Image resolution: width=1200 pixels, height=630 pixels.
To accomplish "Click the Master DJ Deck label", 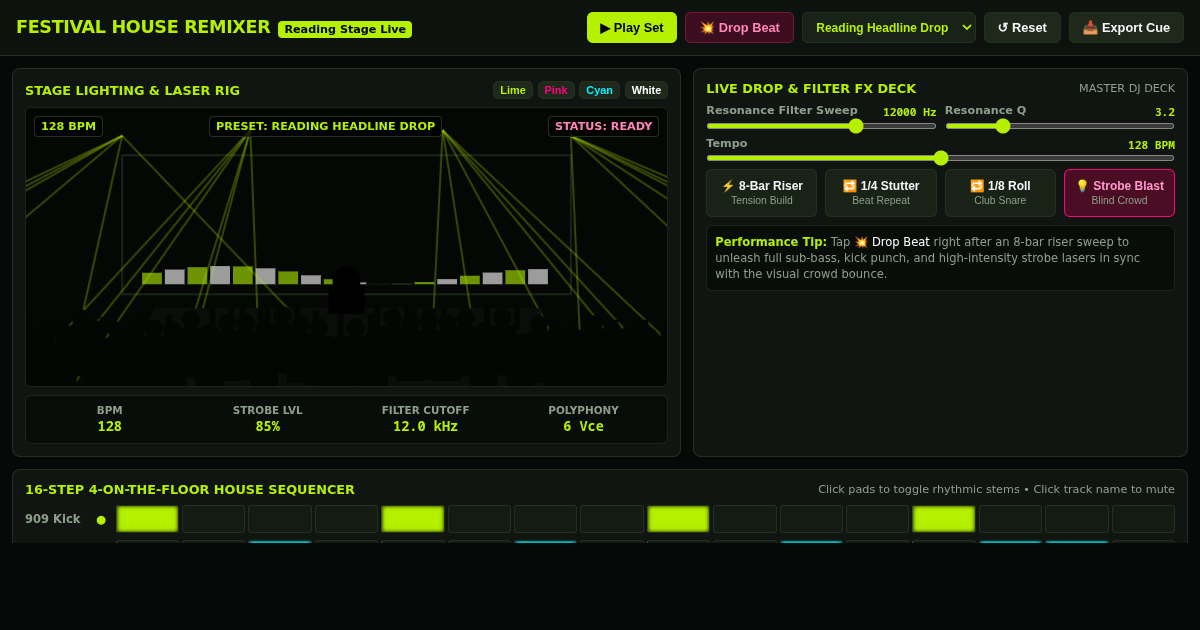I will click(1127, 88).
